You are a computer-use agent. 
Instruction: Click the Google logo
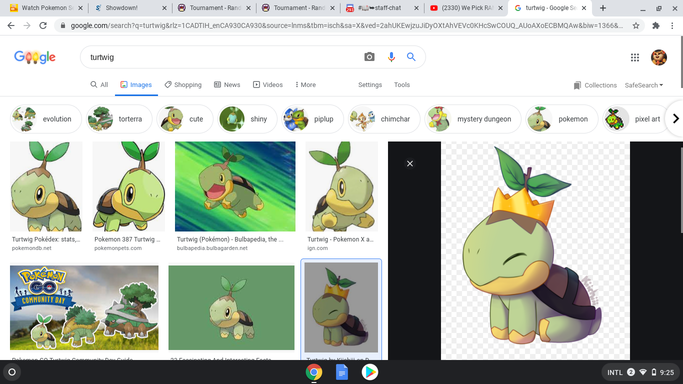[35, 57]
